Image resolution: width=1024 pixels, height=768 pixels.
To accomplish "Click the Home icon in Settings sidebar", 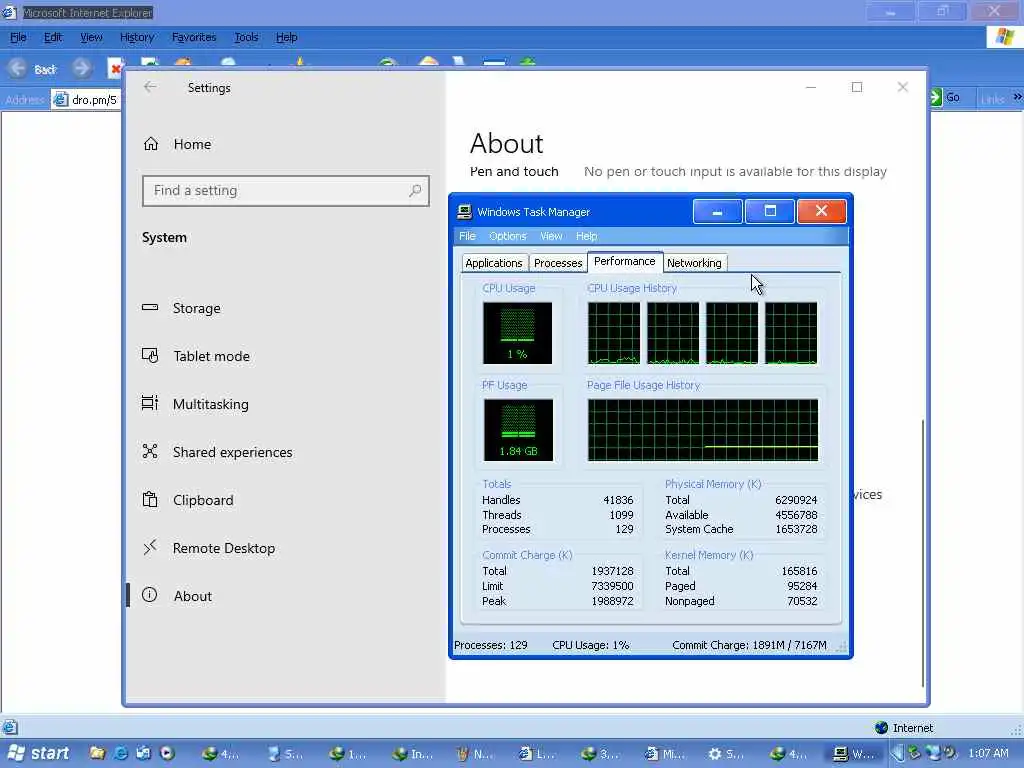I will 151,144.
